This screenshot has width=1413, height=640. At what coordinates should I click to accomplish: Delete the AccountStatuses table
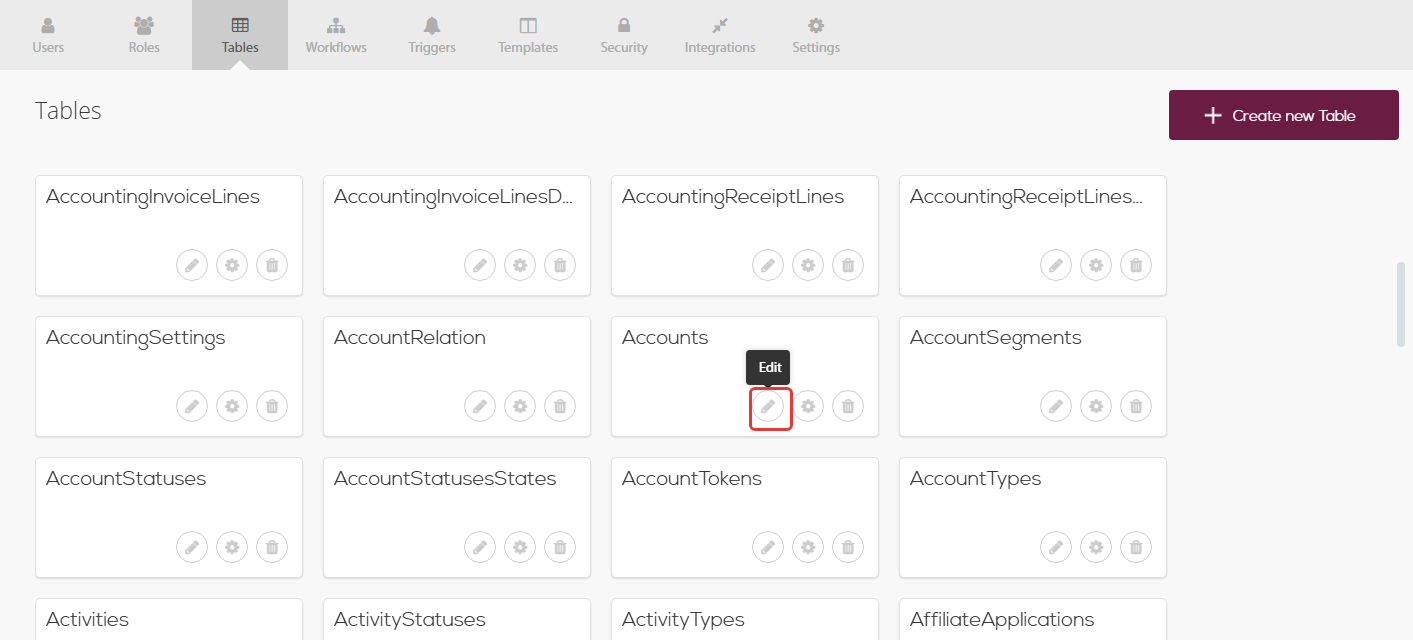pos(272,547)
